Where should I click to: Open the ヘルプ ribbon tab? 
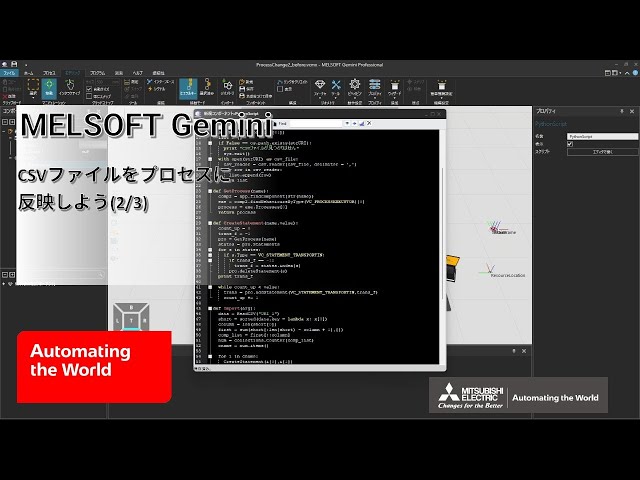click(x=138, y=73)
